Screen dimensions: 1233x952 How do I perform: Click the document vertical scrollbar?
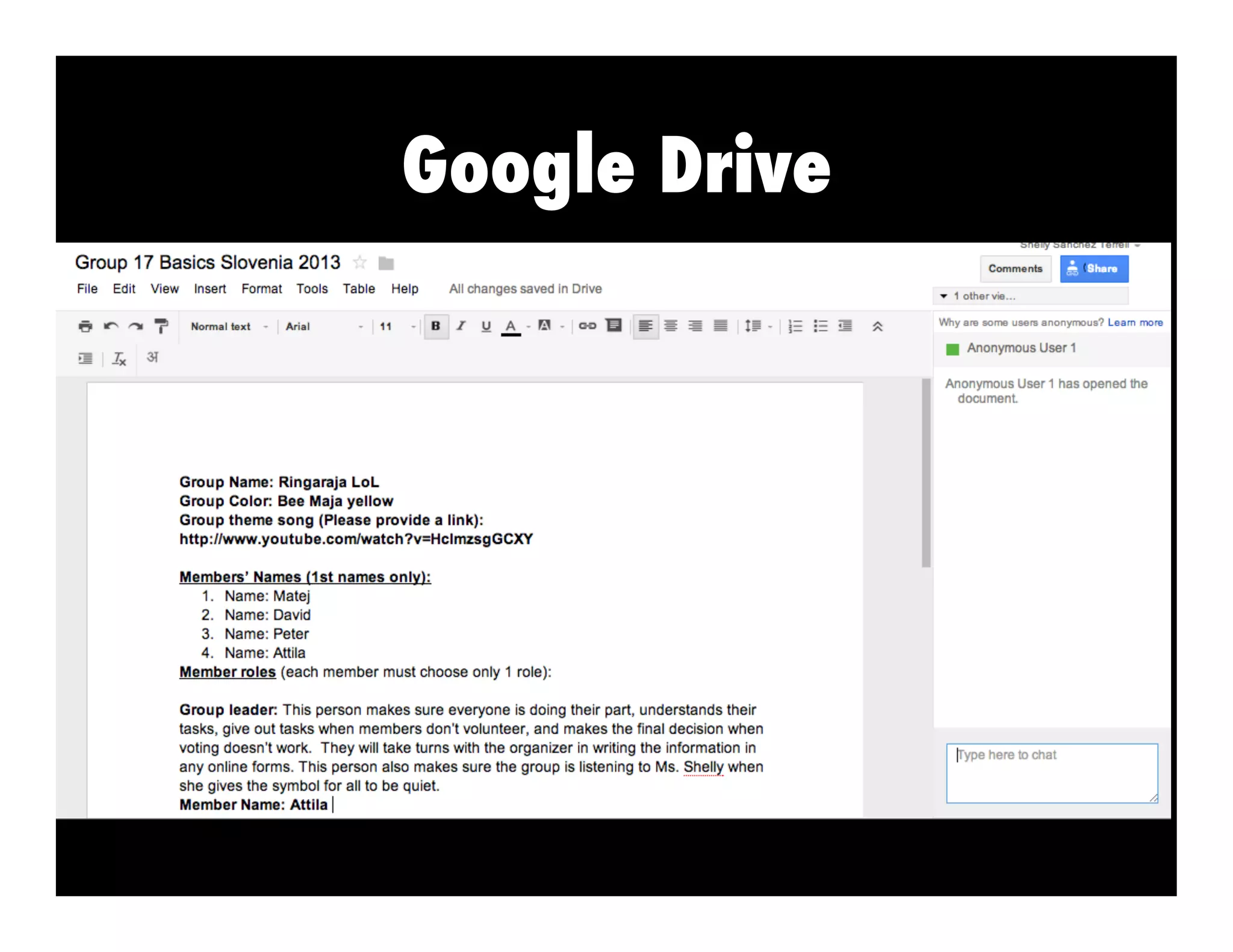tap(926, 473)
